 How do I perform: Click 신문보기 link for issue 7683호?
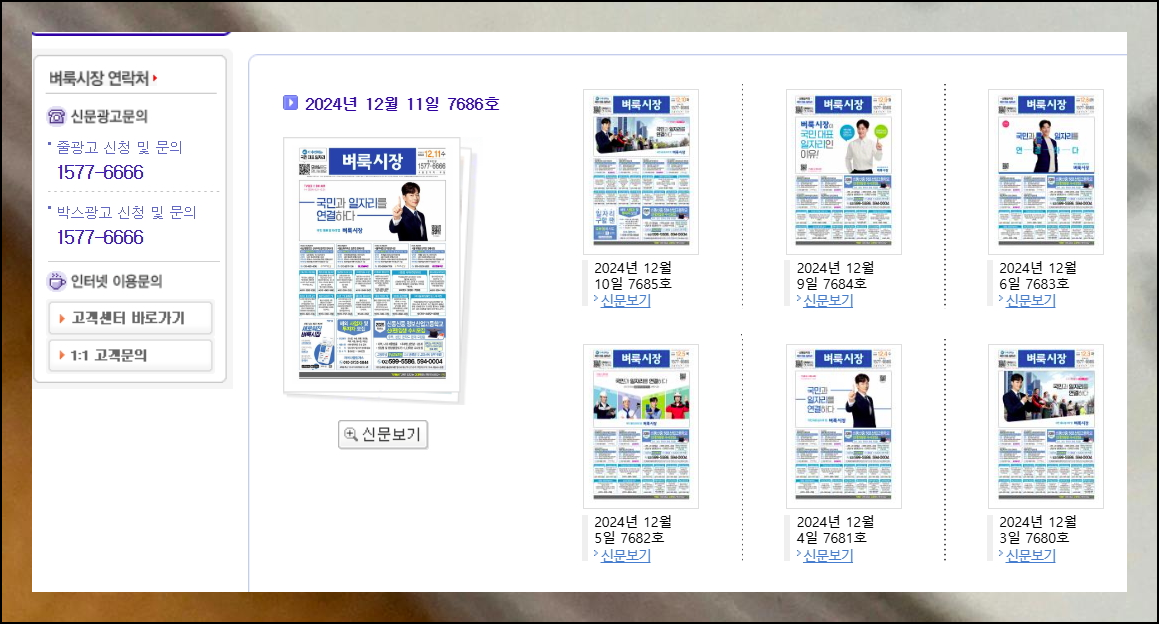pyautogui.click(x=1030, y=300)
